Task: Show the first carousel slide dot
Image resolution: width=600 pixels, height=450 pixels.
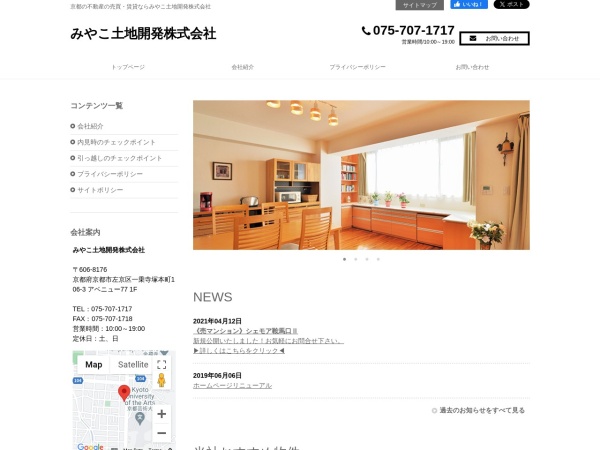Action: [344, 259]
